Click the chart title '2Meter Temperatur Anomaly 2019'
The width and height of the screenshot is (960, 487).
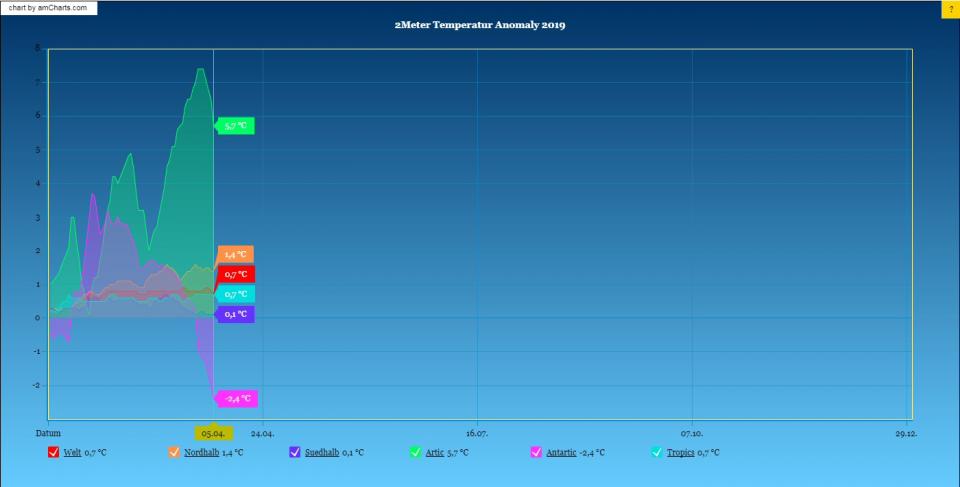pyautogui.click(x=480, y=25)
